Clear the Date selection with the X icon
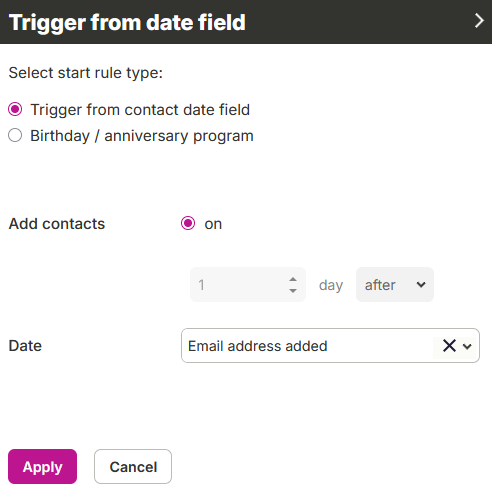The height and width of the screenshot is (498, 492). [449, 346]
